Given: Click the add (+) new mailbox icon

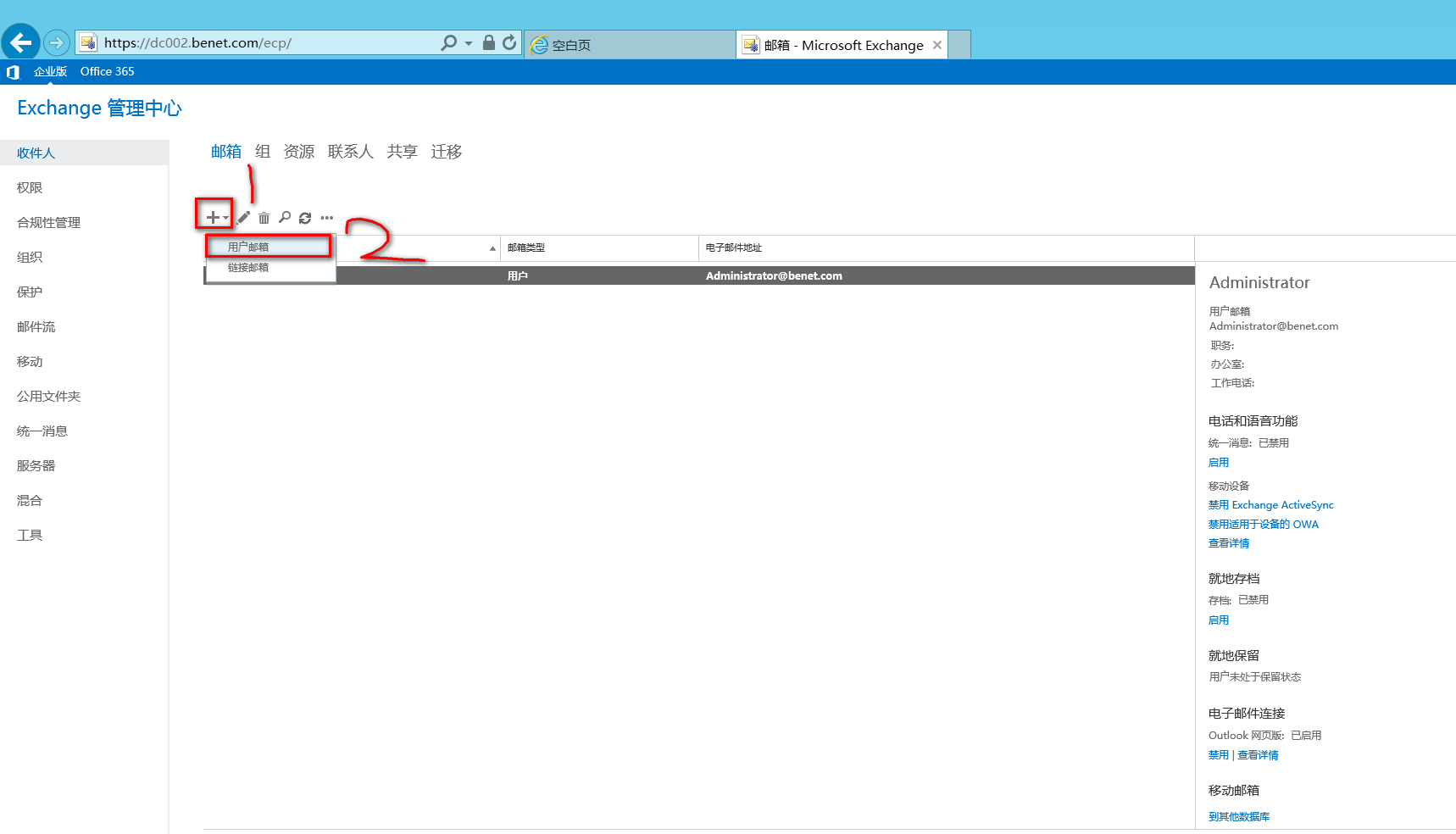Looking at the screenshot, I should [214, 218].
